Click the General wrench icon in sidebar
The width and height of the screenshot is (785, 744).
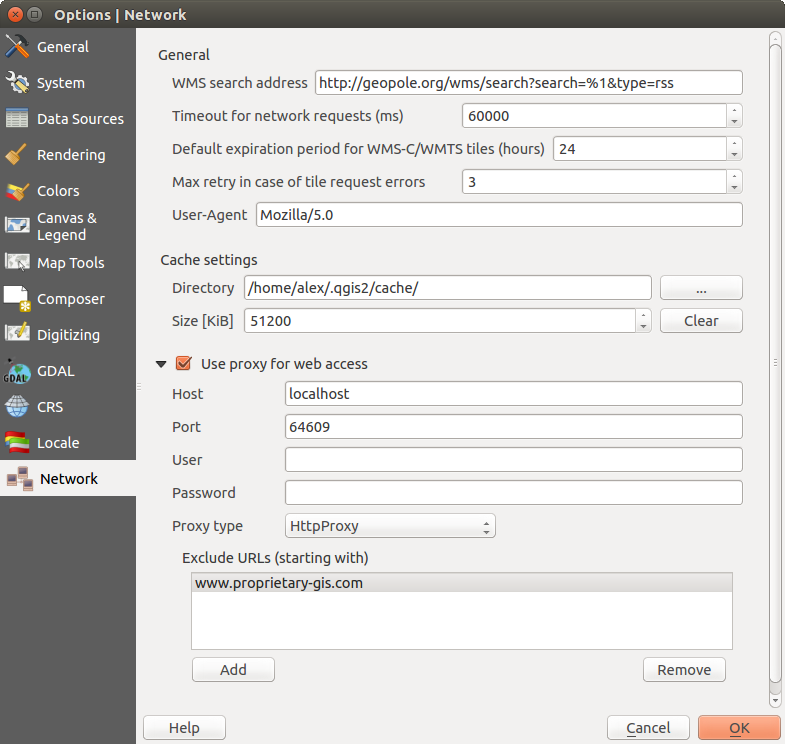[17, 47]
